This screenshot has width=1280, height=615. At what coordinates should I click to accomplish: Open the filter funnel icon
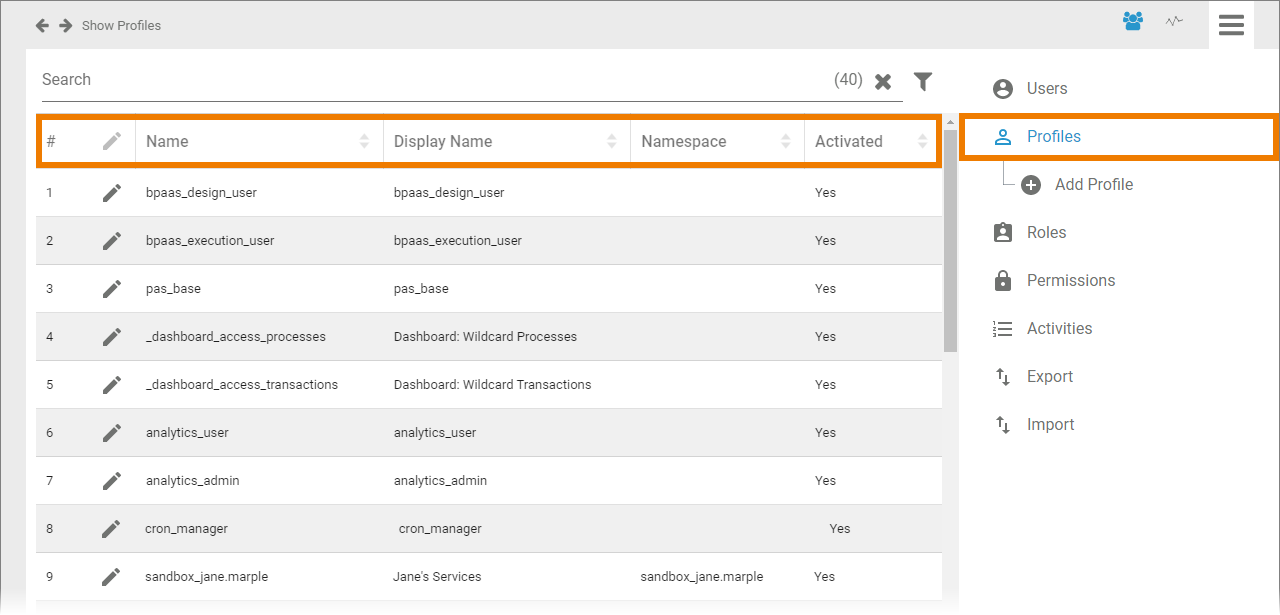tap(923, 81)
